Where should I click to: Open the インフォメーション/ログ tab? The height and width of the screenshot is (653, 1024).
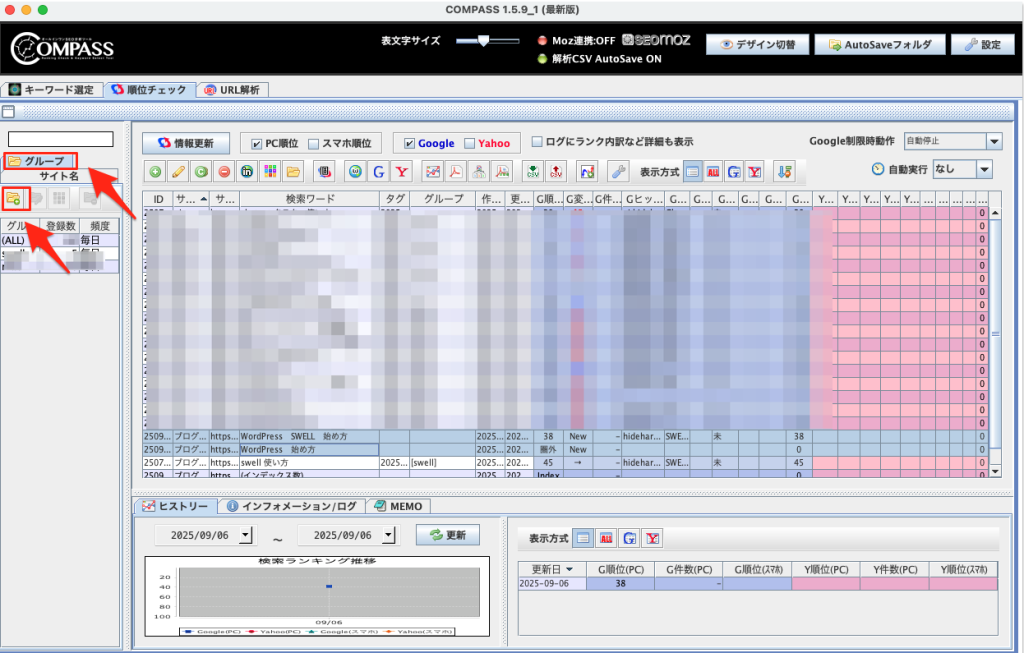point(294,506)
